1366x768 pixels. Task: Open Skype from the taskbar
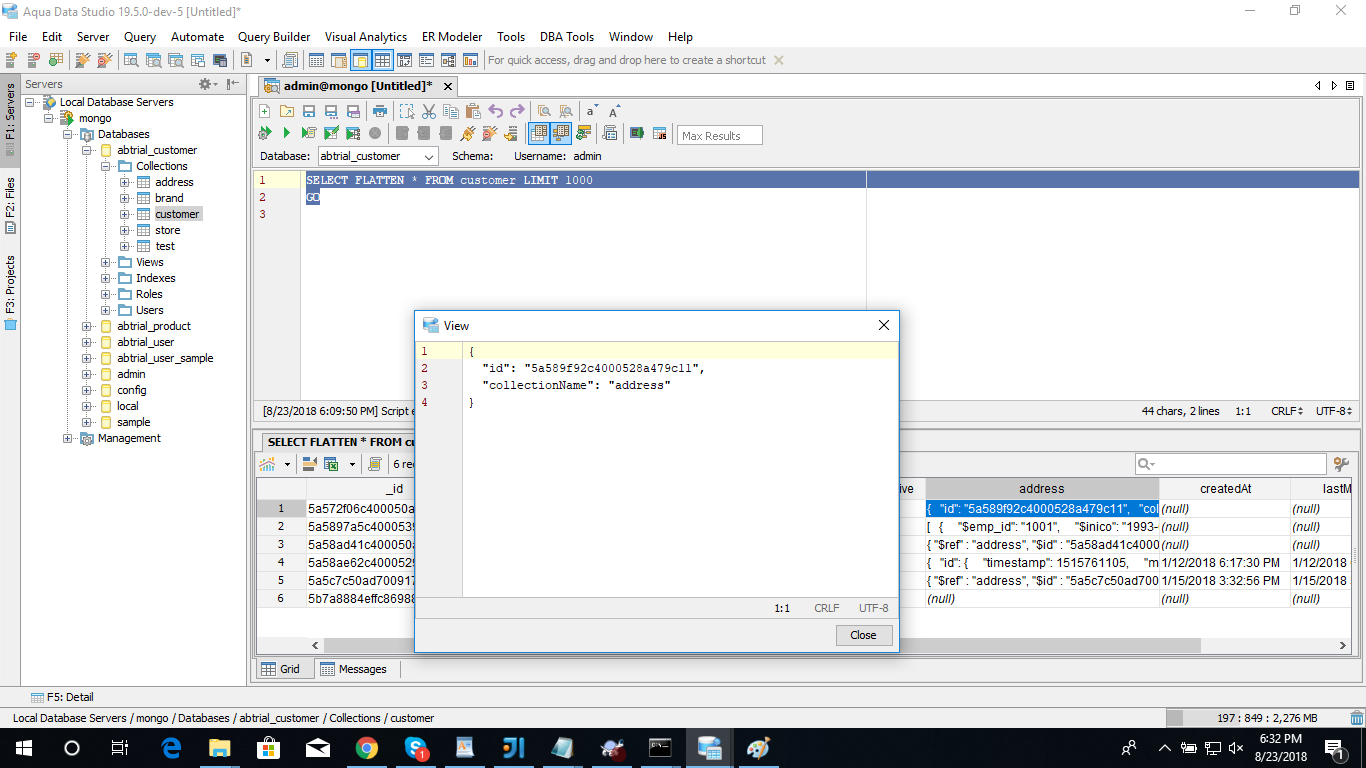click(415, 747)
